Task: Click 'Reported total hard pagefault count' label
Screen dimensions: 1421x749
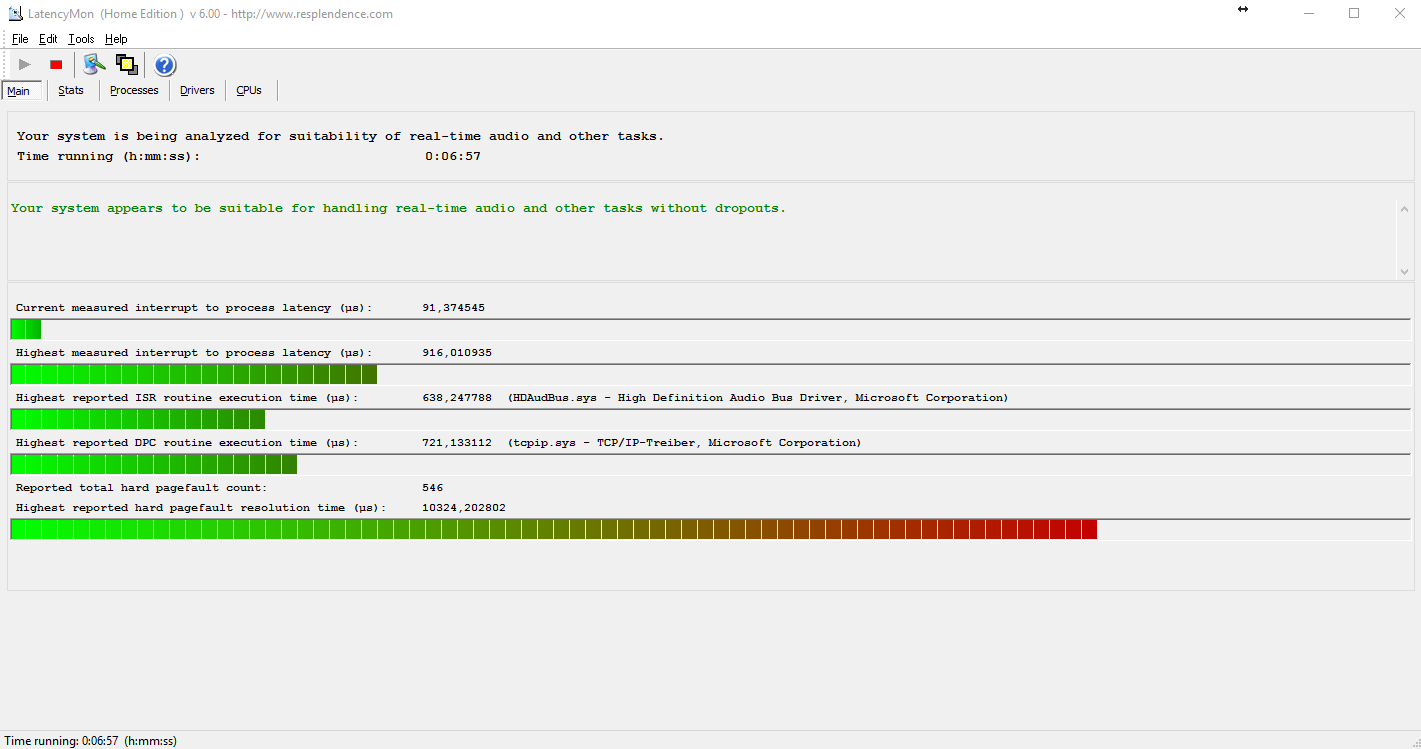Action: (141, 488)
